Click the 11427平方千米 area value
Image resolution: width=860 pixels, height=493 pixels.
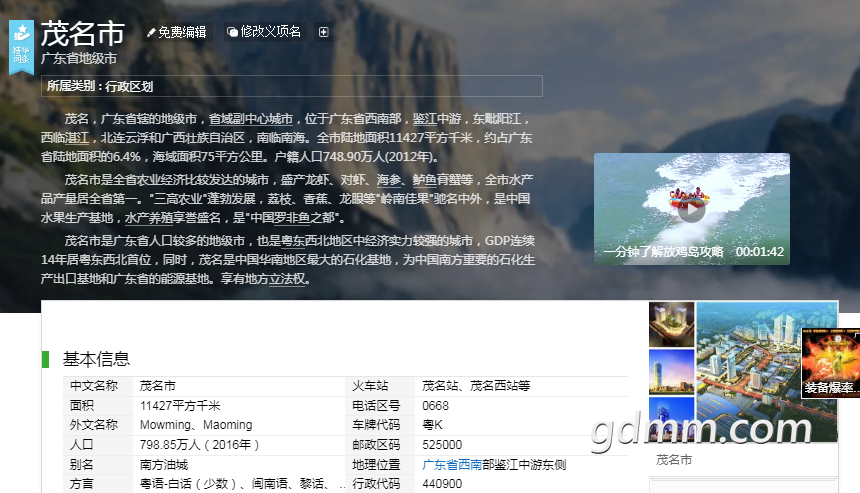(180, 406)
